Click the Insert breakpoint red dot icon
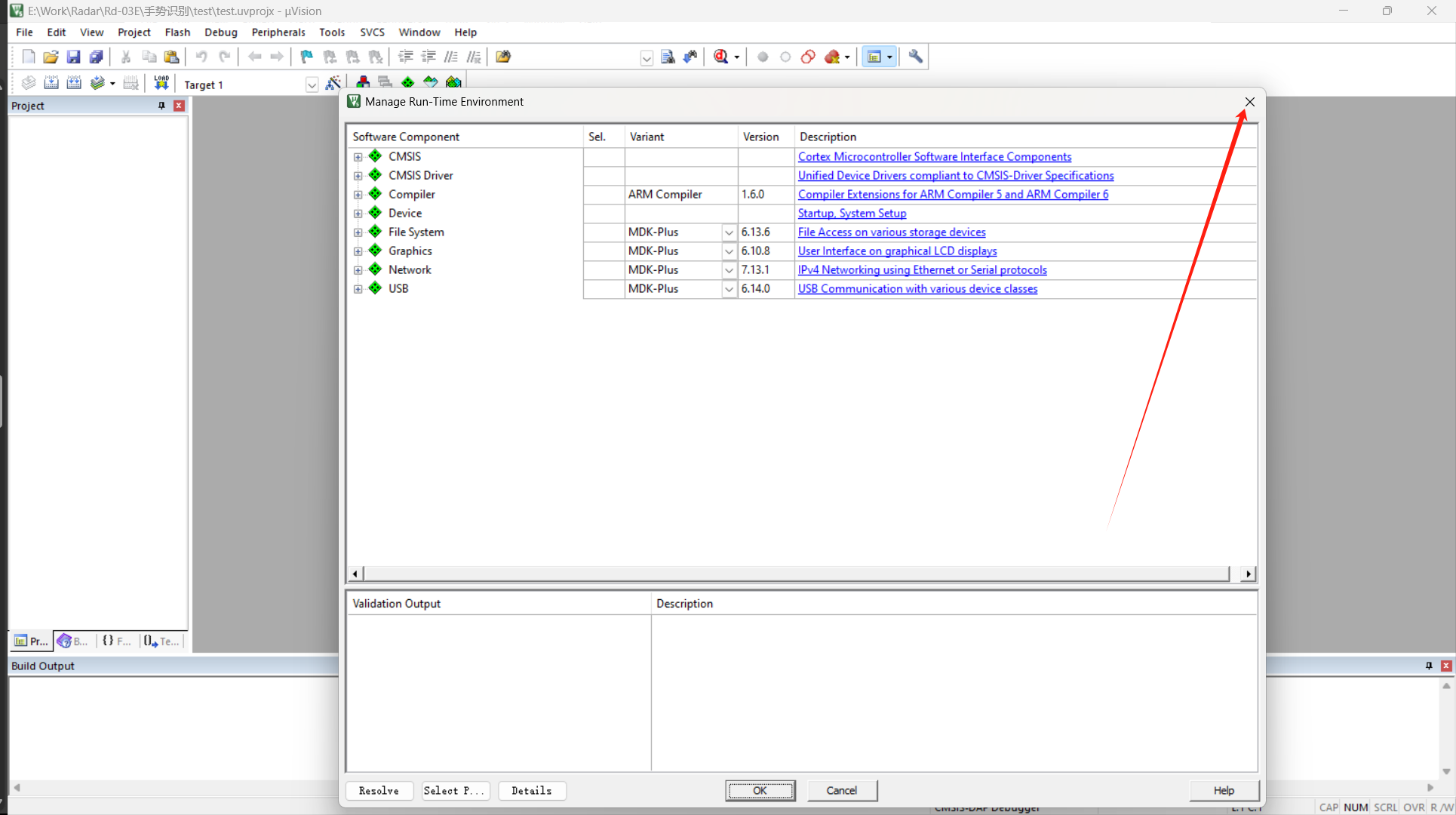Image resolution: width=1456 pixels, height=815 pixels. (763, 57)
